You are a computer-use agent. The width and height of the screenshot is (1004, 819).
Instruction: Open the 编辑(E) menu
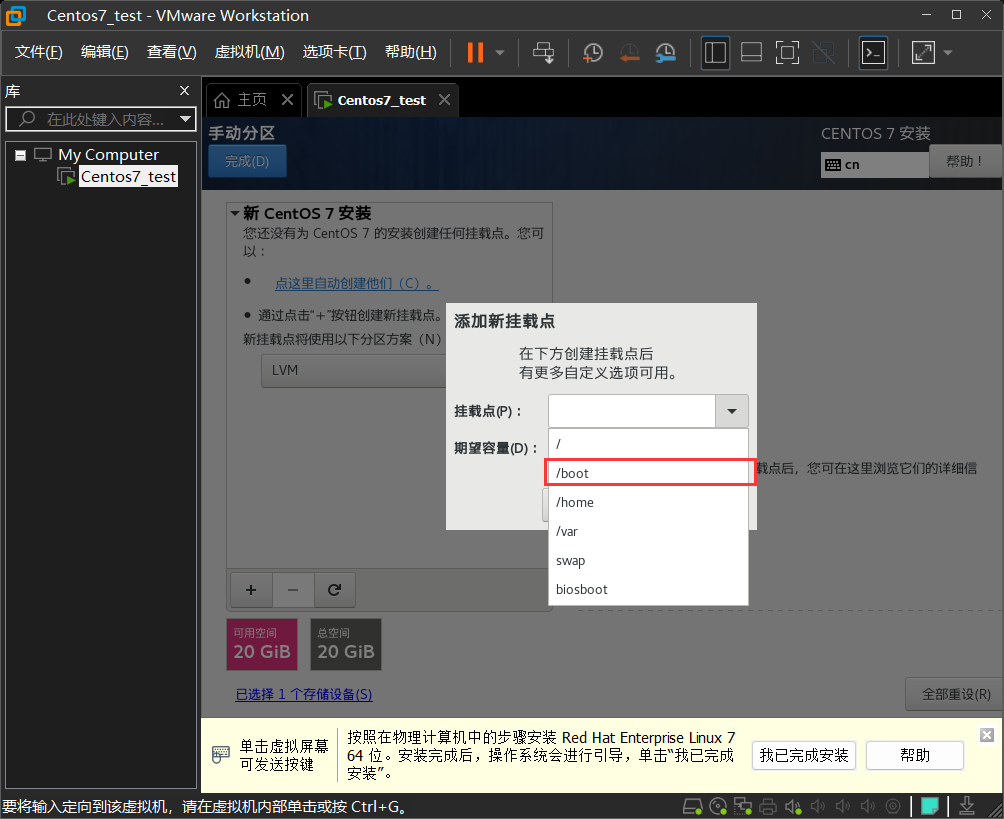coord(104,52)
